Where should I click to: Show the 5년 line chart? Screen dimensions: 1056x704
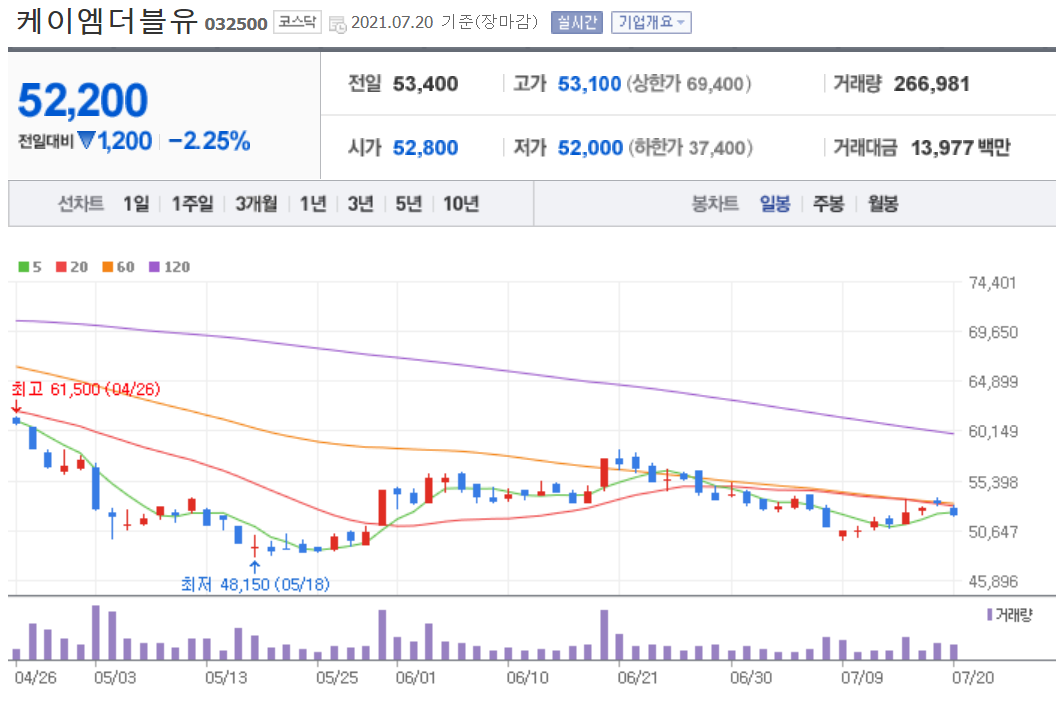(x=408, y=203)
